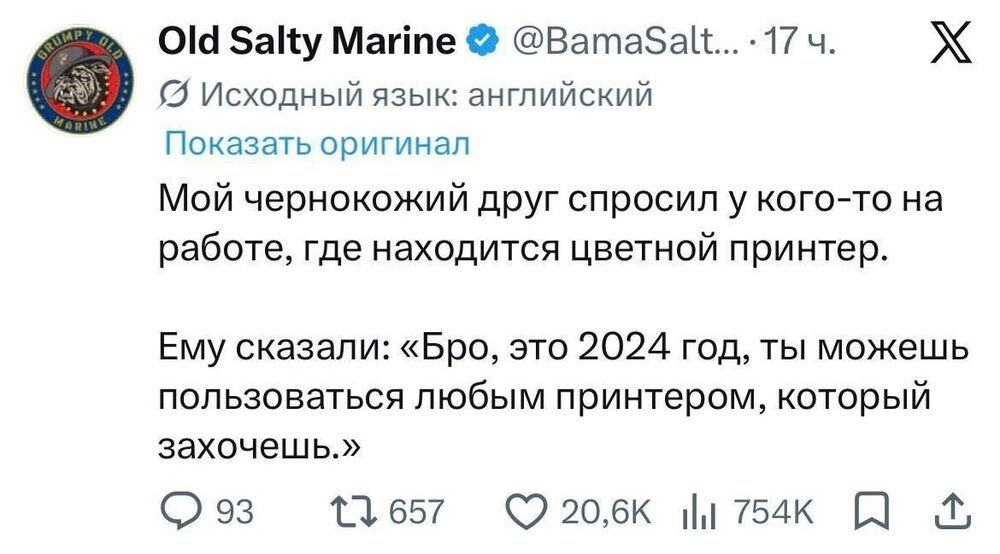Click the X logo in the corner
Screen dimensions: 1000x554
pos(951,42)
